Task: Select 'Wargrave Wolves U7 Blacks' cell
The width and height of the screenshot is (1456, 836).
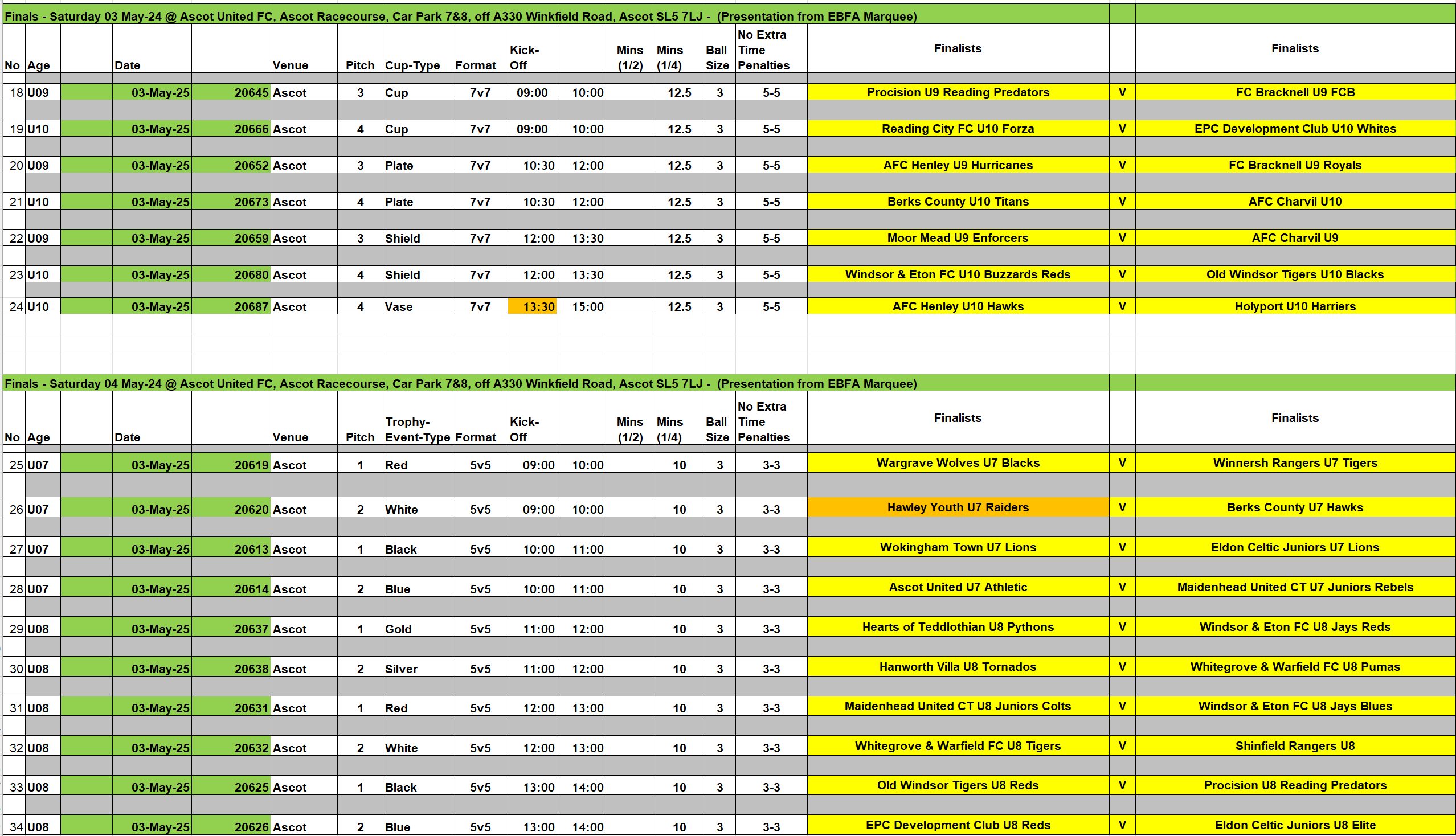Action: (958, 463)
